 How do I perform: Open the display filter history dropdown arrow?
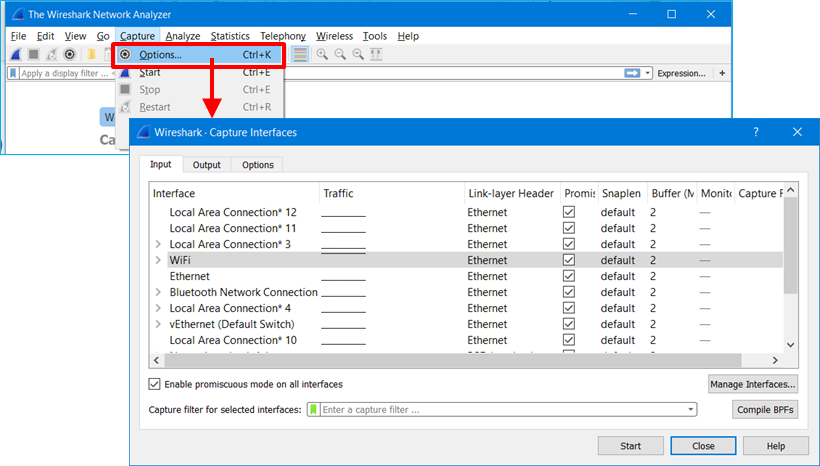point(647,73)
